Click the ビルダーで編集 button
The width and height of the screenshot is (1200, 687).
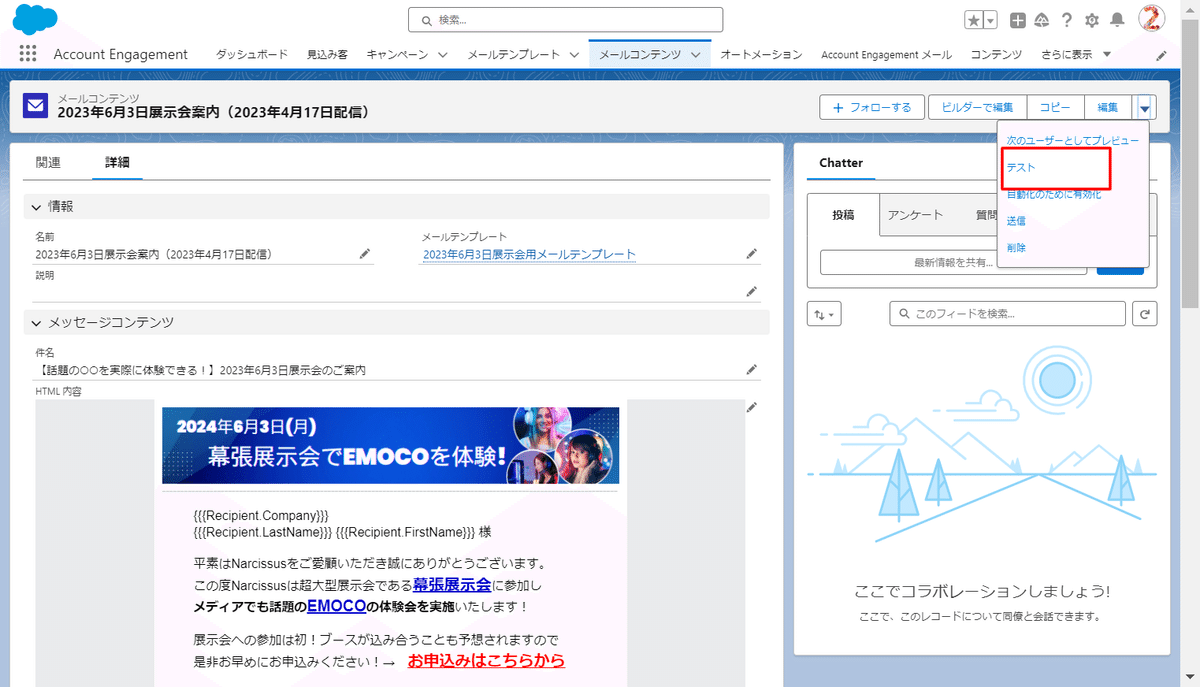coord(977,107)
